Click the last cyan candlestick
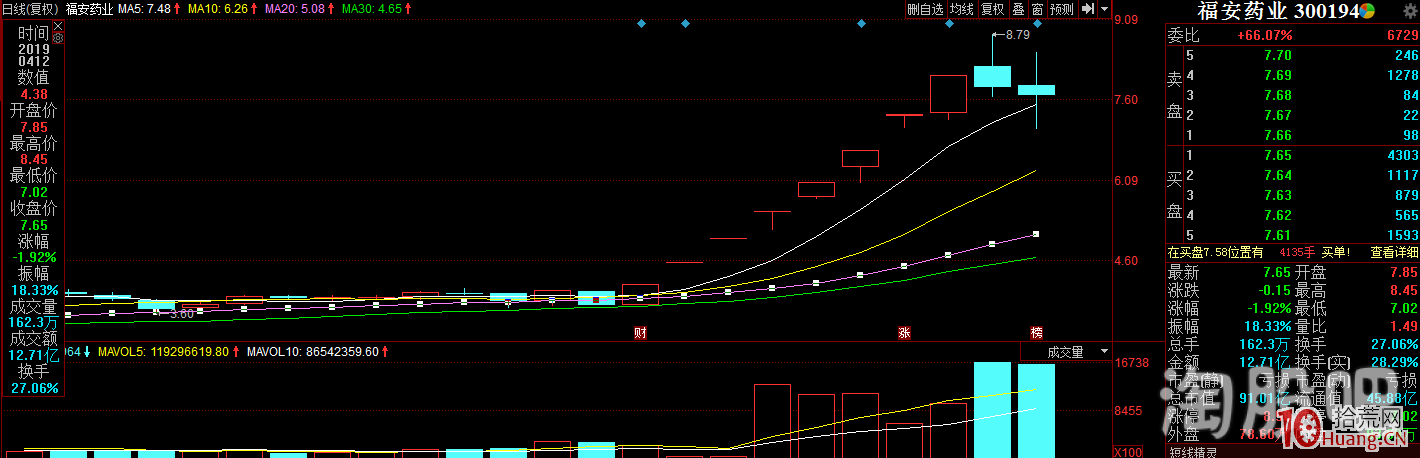Screen dimensions: 1420x458 pos(1036,90)
